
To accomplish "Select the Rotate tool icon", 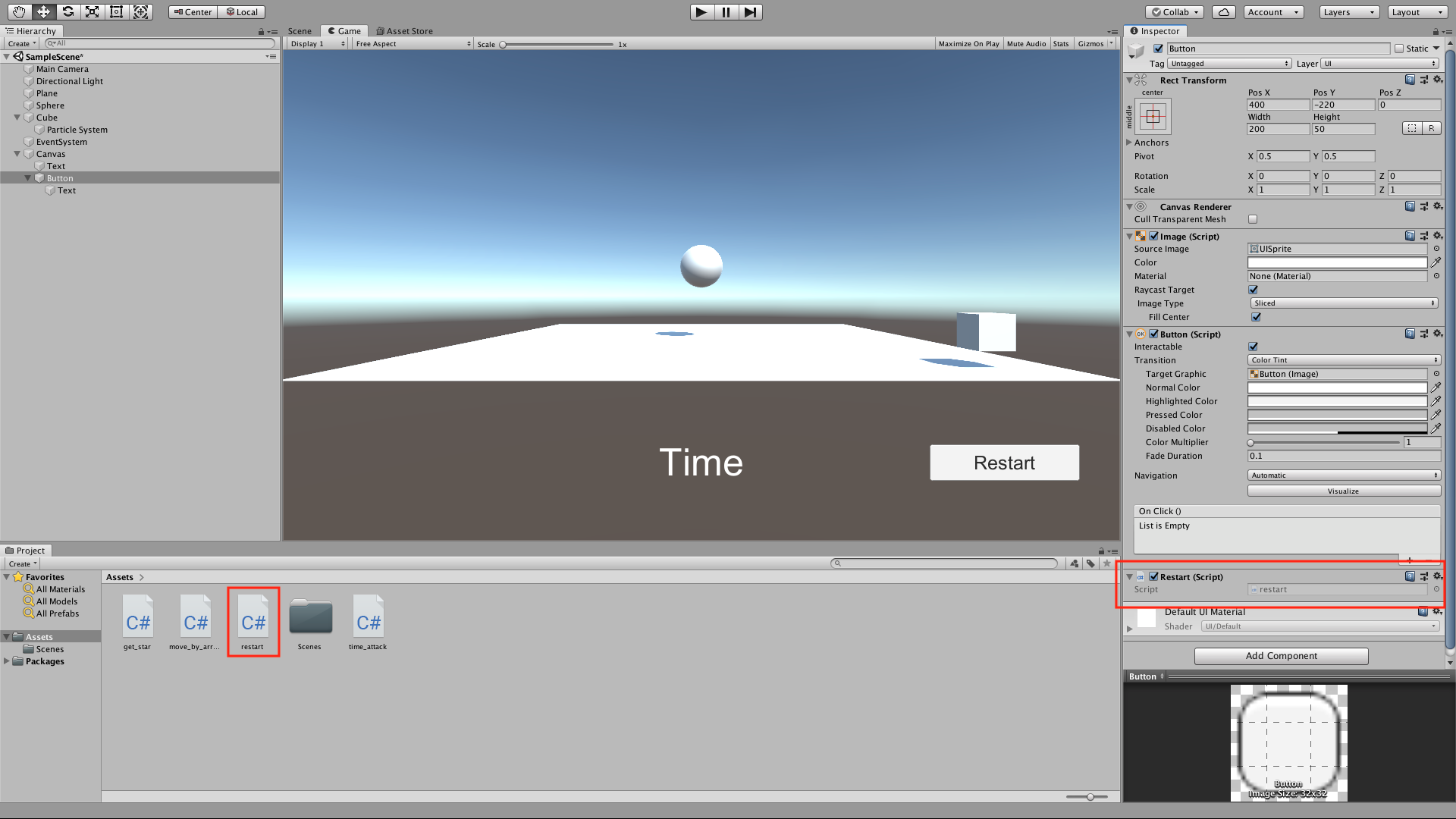I will pyautogui.click(x=67, y=11).
